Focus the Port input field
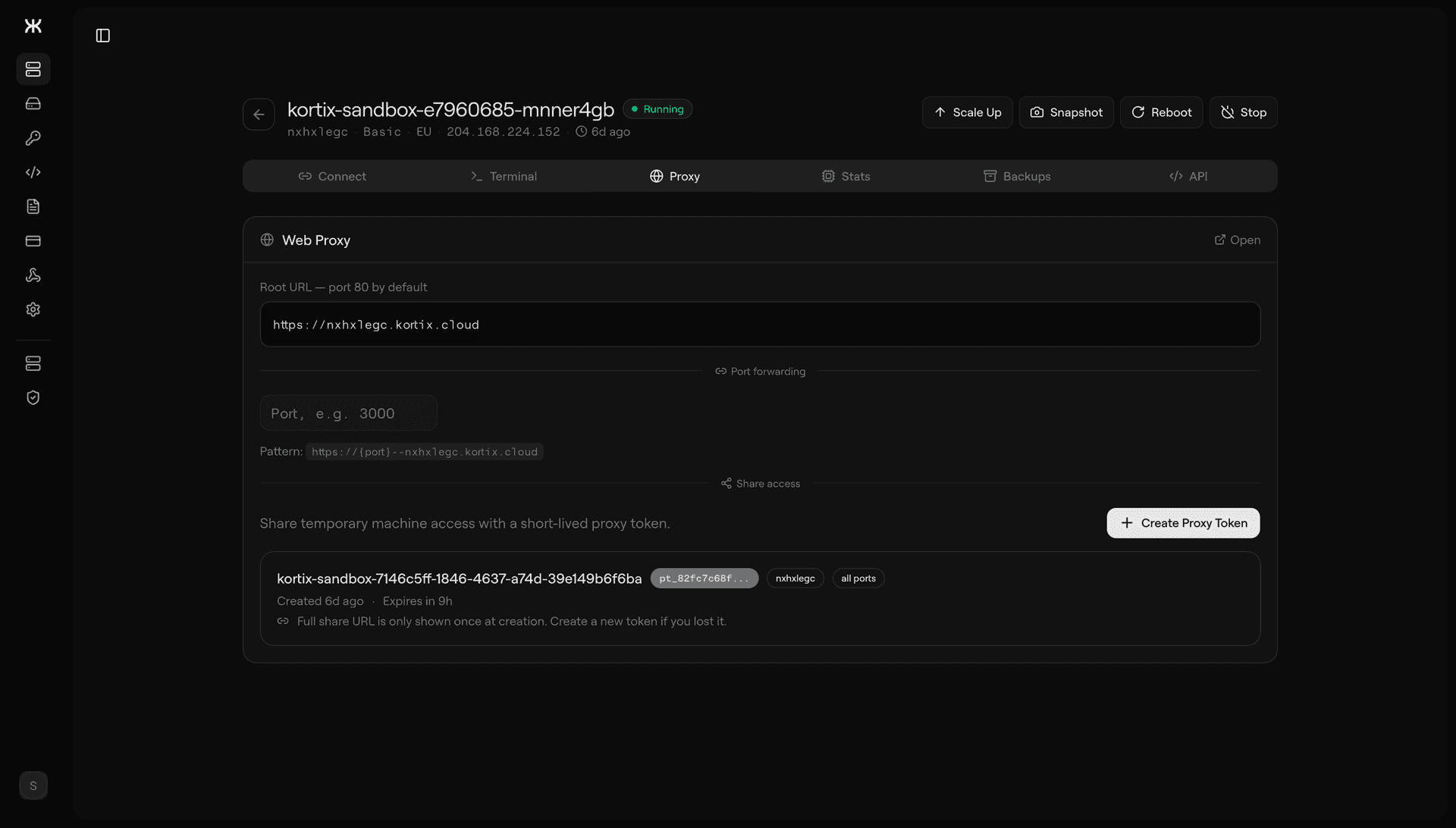 pos(348,413)
